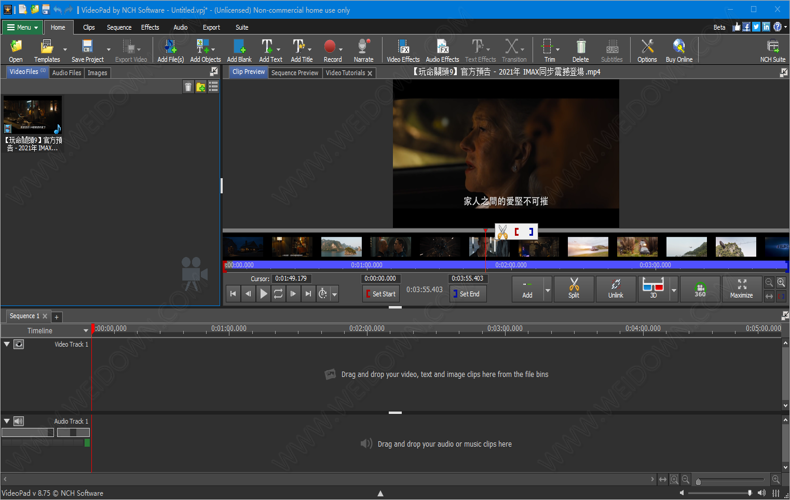Adjust the Audio Track 1 volume slider
The image size is (790, 500).
tap(28, 432)
